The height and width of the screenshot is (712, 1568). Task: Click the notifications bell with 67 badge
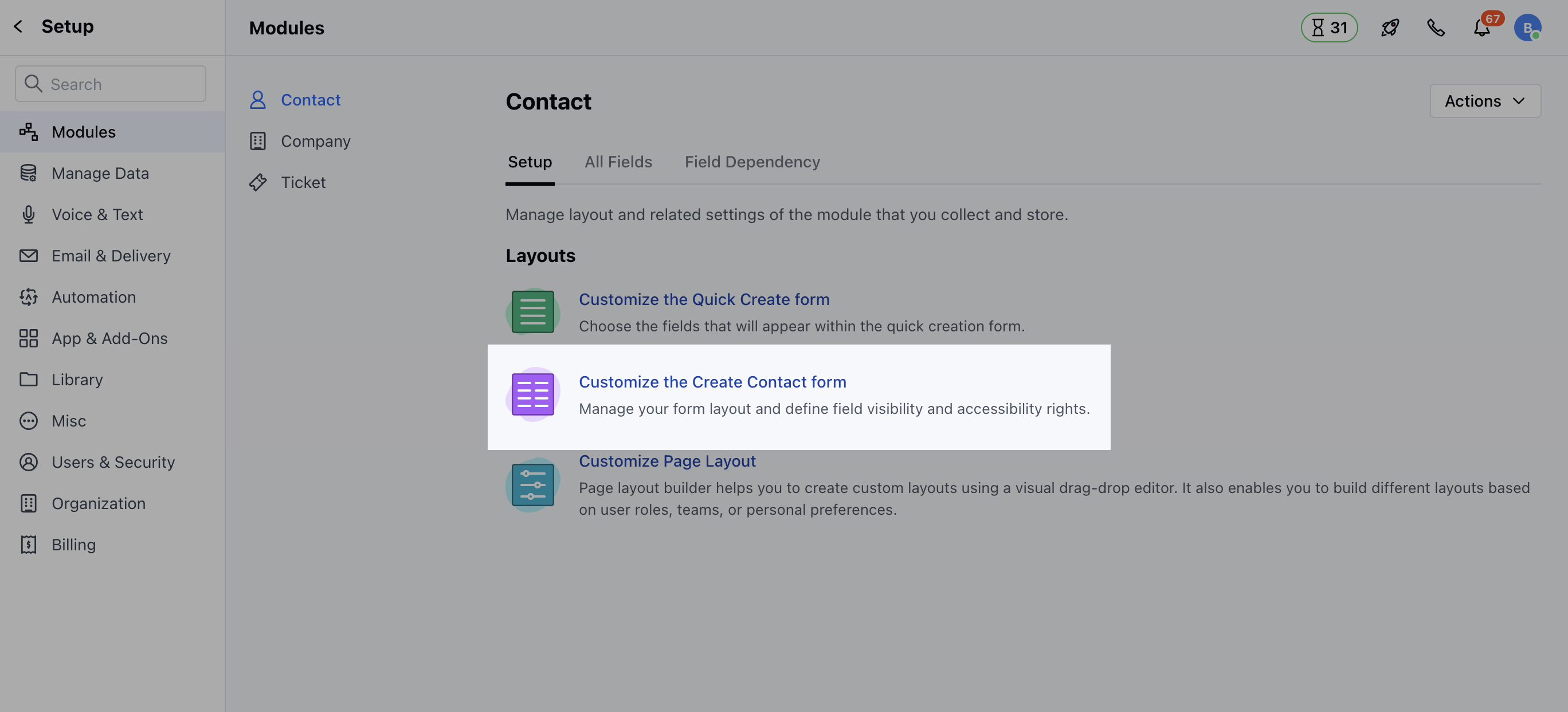coord(1480,28)
